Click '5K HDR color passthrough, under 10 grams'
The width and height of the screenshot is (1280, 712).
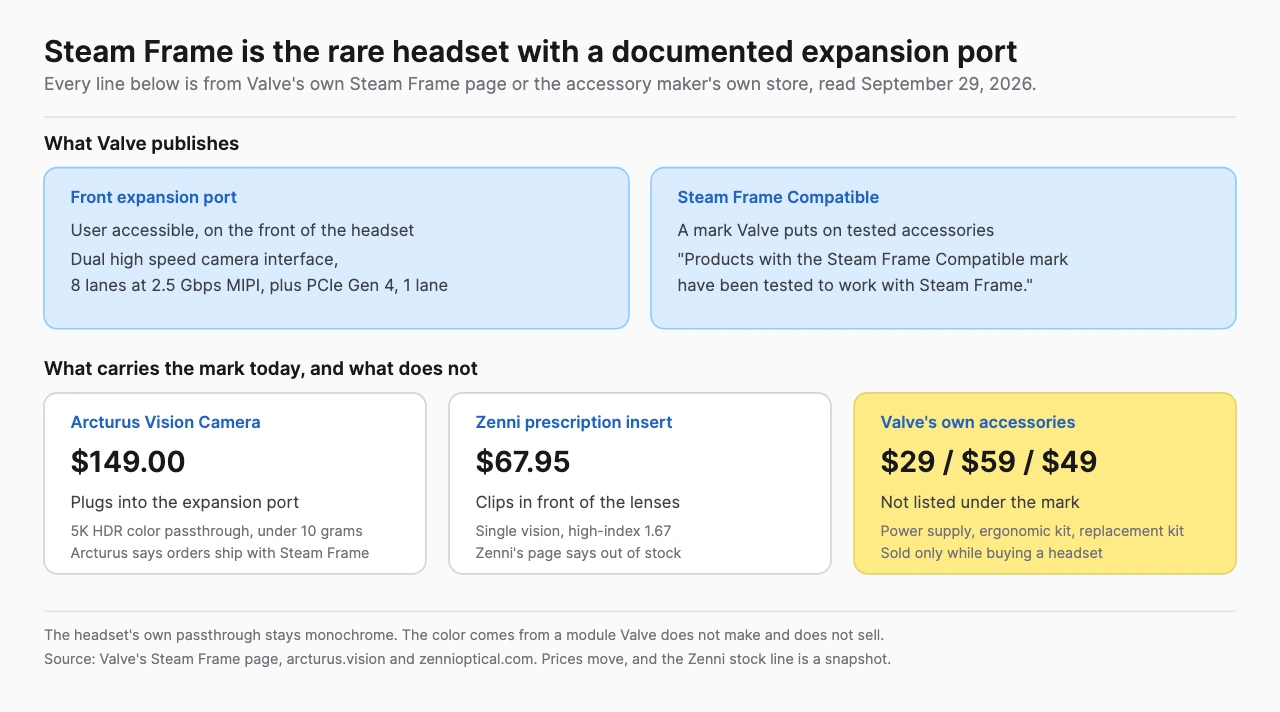click(x=216, y=531)
